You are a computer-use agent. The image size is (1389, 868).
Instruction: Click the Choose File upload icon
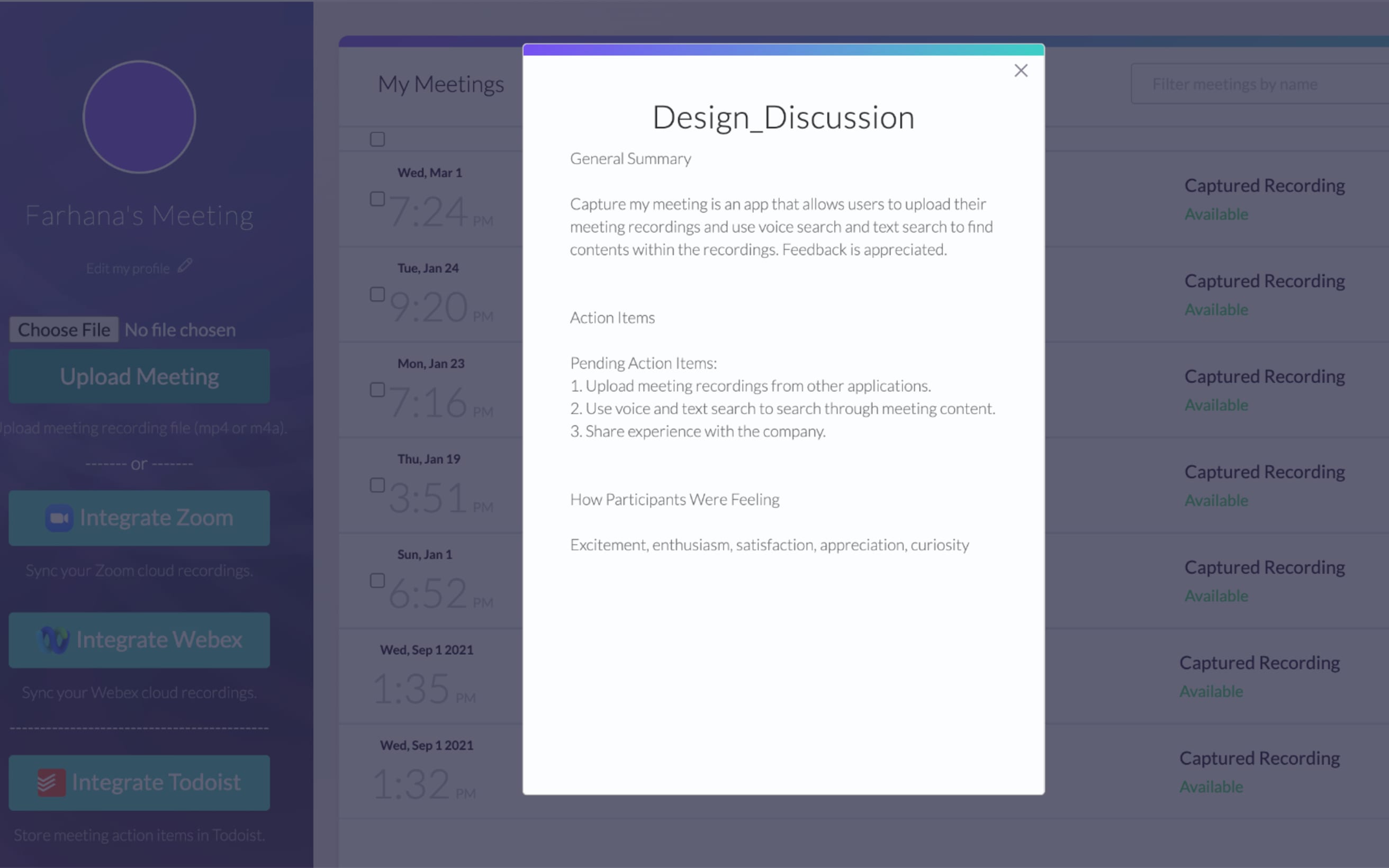click(63, 328)
